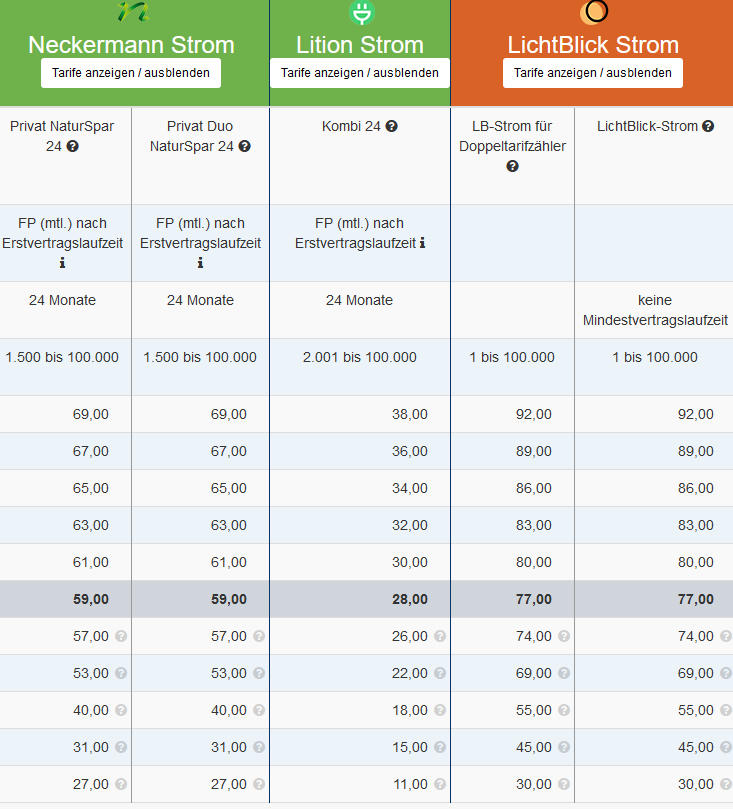Click the question mark next to Kombi 24
733x809 pixels.
coord(392,127)
